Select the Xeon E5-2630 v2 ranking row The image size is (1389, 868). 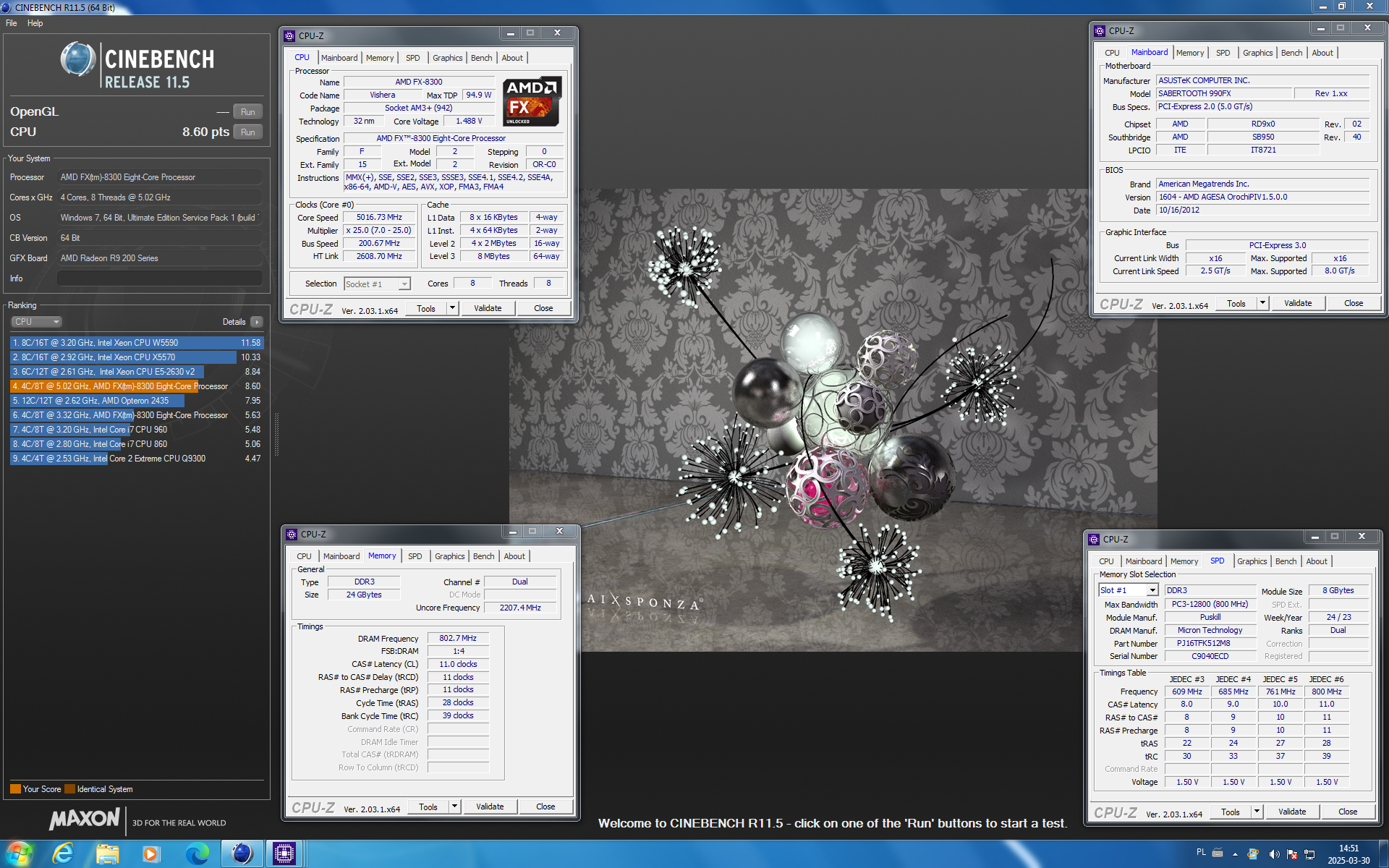[x=137, y=372]
